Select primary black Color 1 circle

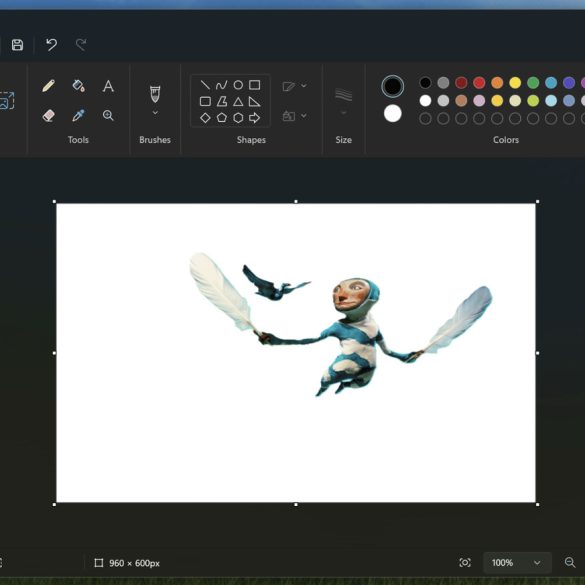point(392,86)
